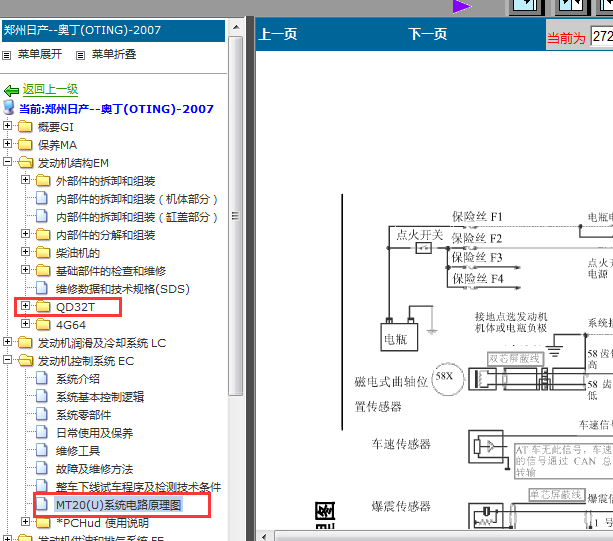Click document icon of 系统介绍
This screenshot has height=541, width=613.
click(42, 378)
